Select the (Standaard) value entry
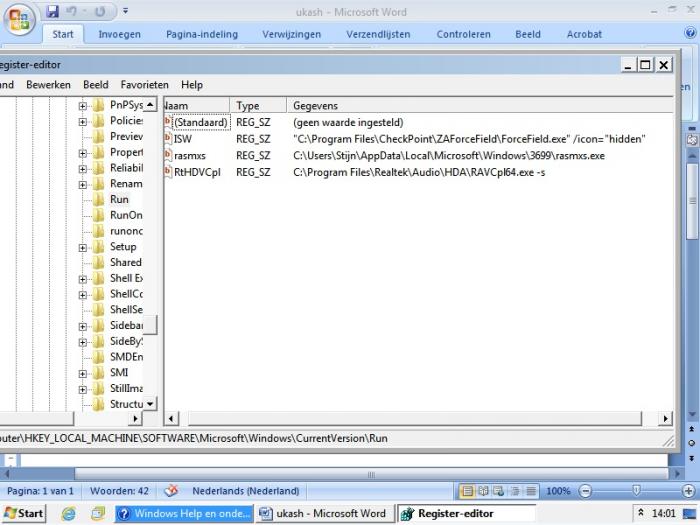Viewport: 700px width, 525px height. [x=200, y=122]
